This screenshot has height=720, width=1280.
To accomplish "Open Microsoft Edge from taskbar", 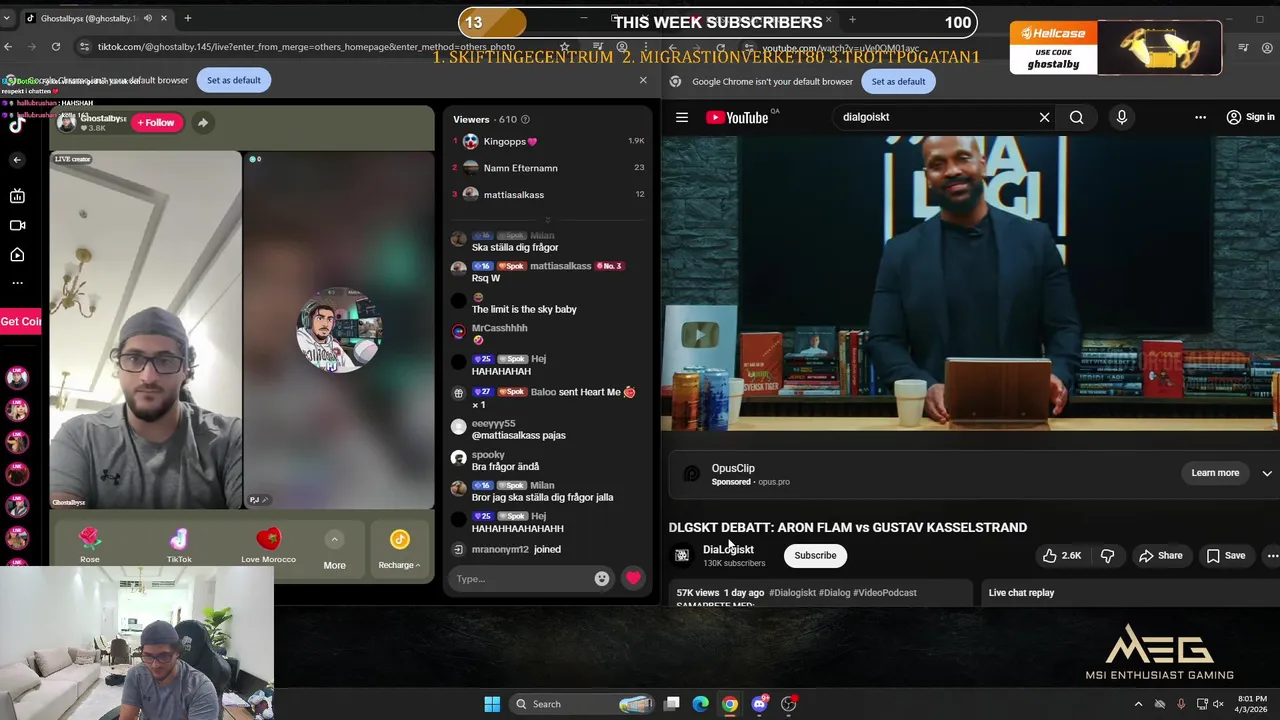I will click(701, 704).
